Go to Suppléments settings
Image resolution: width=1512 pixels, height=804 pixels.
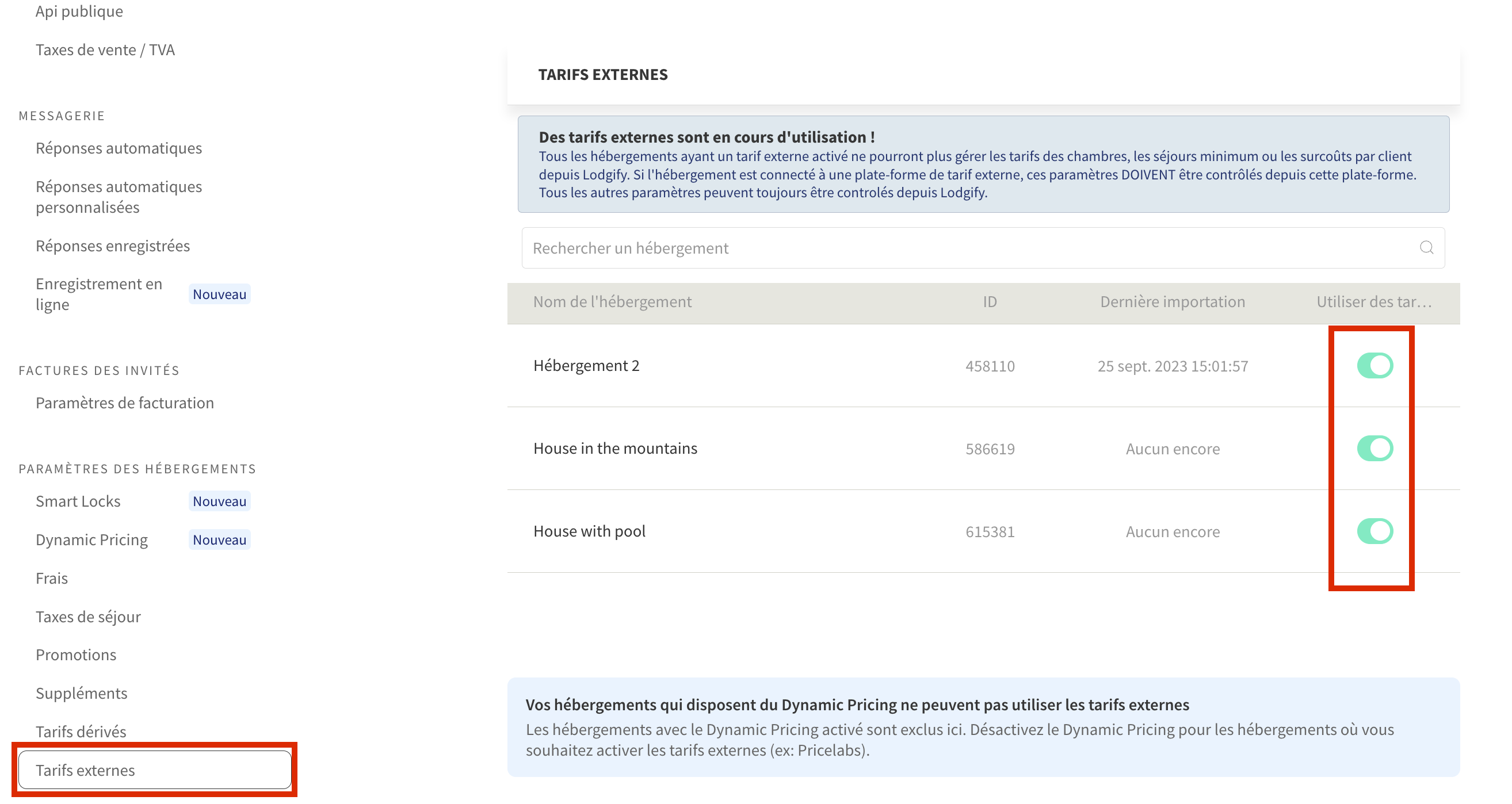click(82, 693)
